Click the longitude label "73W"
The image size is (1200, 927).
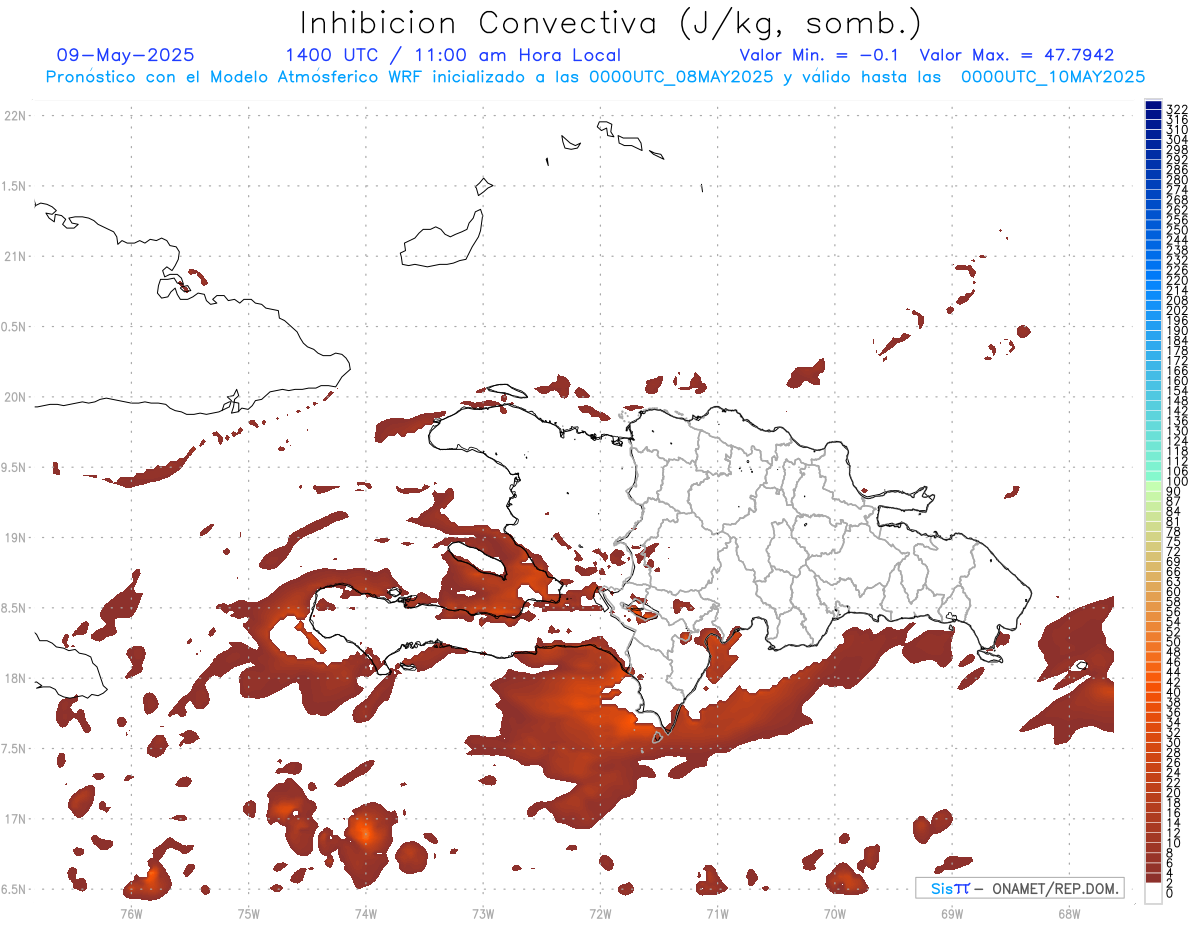[x=483, y=913]
